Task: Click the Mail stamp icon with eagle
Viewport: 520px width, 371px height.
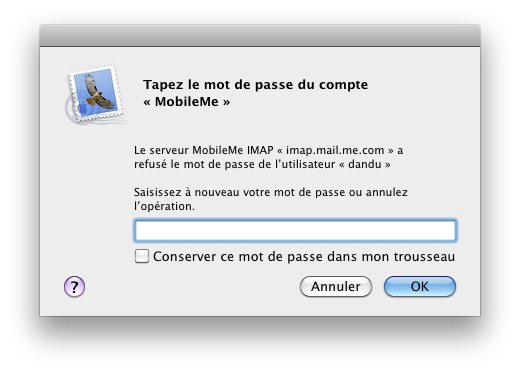Action: (x=95, y=94)
